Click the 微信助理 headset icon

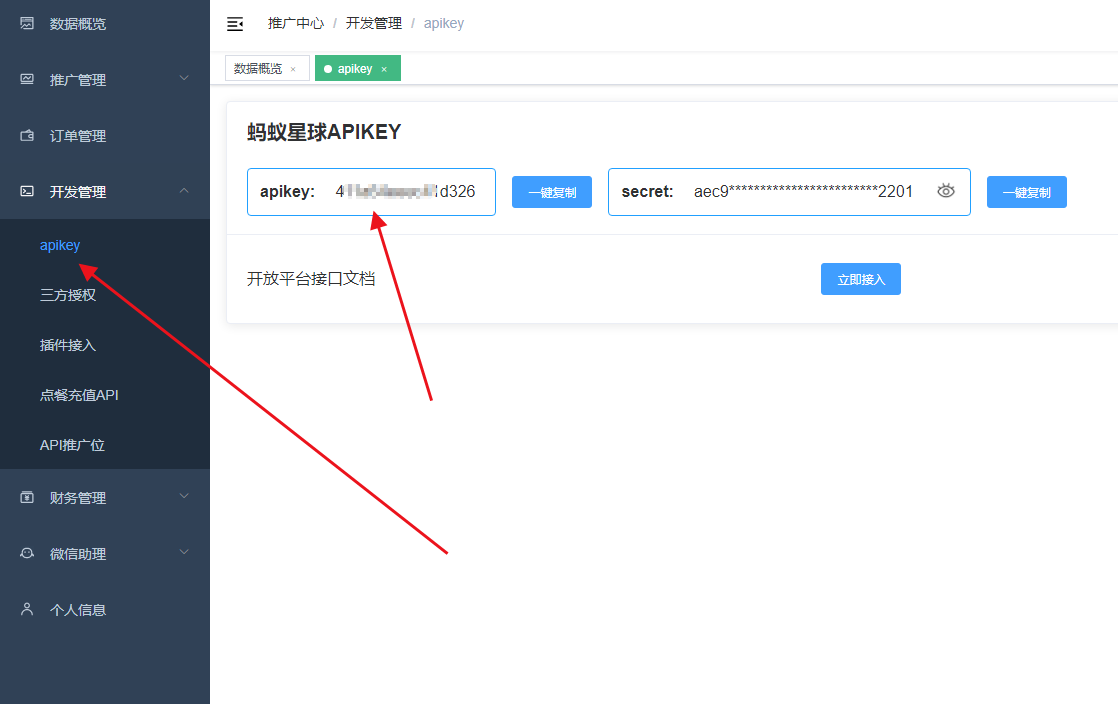pos(27,553)
